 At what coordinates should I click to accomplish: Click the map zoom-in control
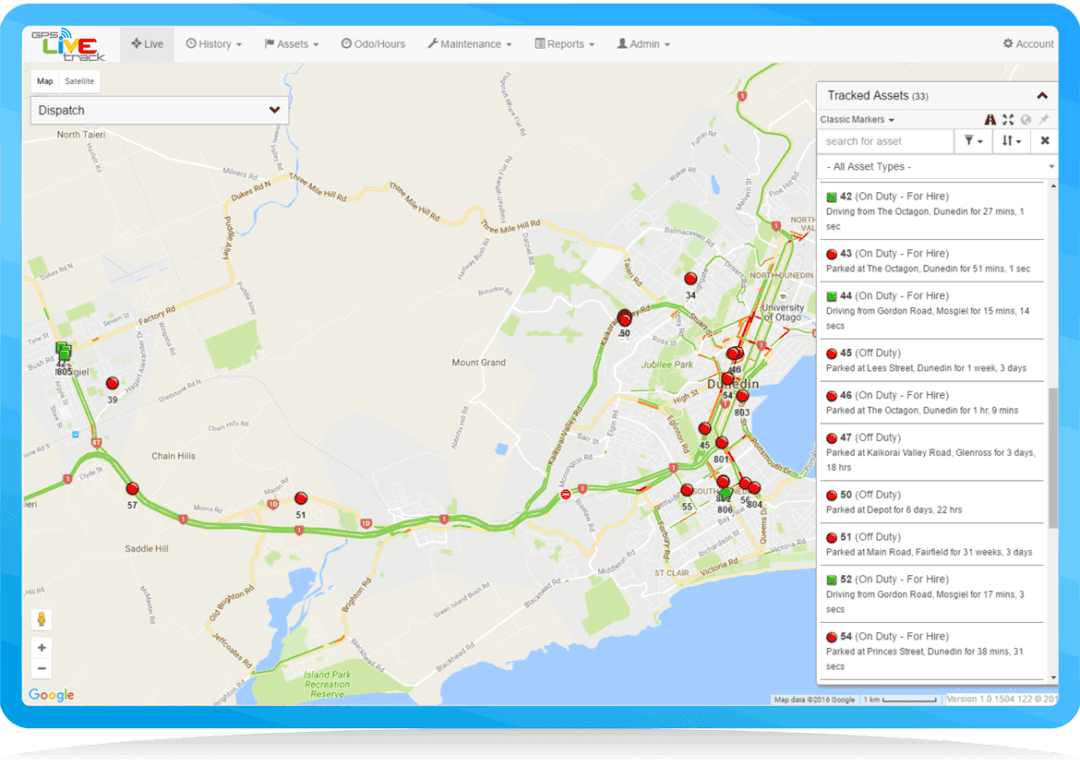(42, 647)
